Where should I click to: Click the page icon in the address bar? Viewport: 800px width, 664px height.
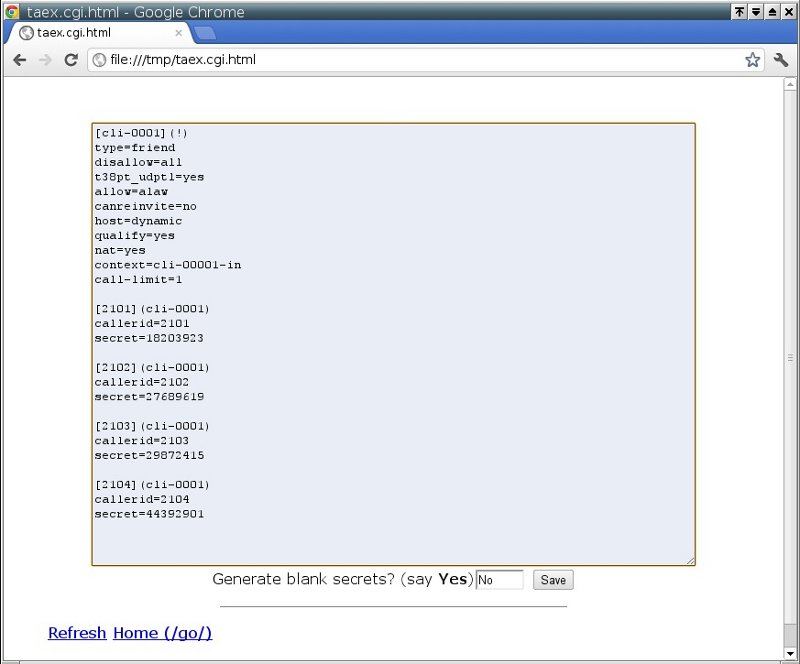(x=99, y=60)
